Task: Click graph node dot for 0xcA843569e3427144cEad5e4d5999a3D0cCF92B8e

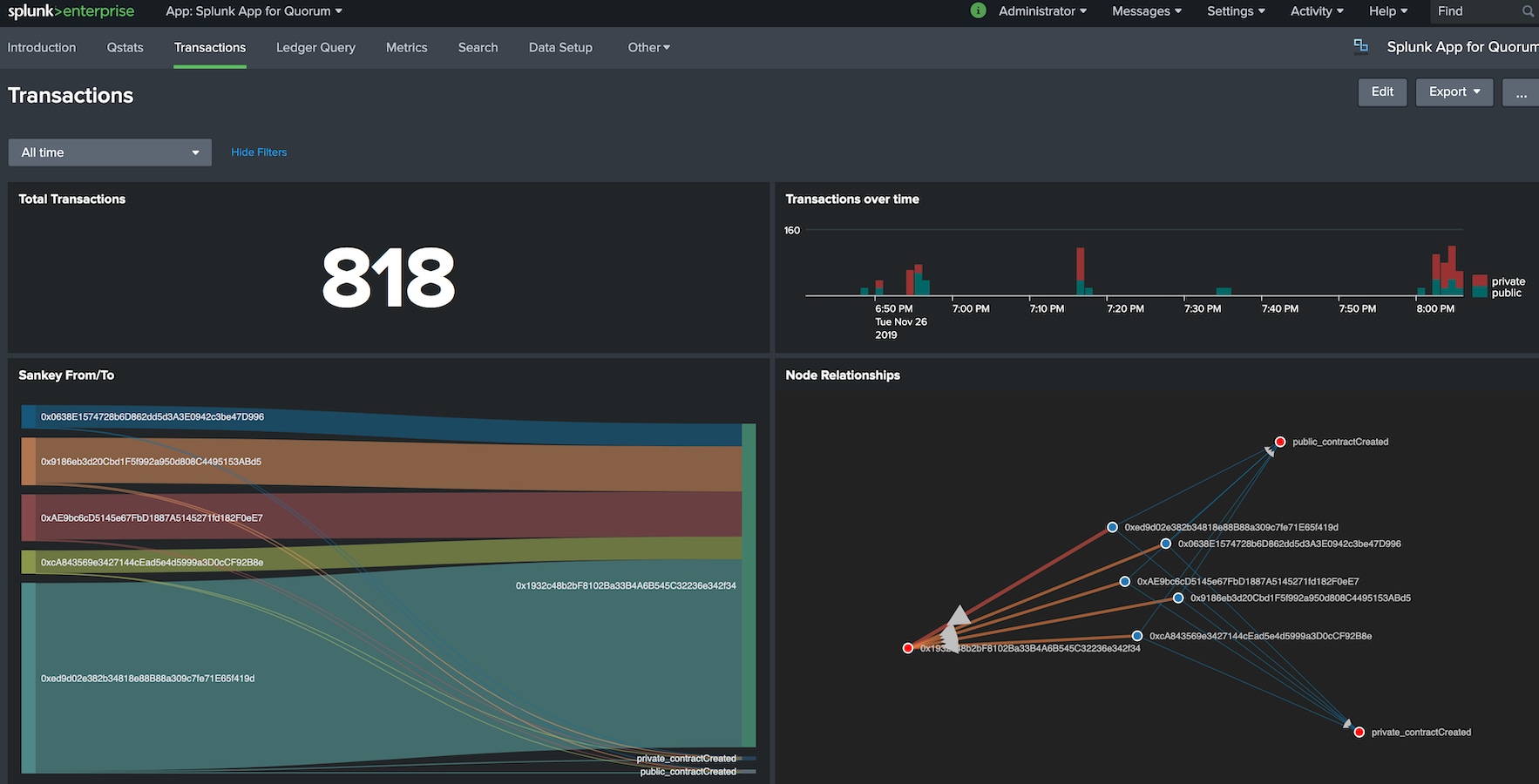Action: pyautogui.click(x=1137, y=636)
